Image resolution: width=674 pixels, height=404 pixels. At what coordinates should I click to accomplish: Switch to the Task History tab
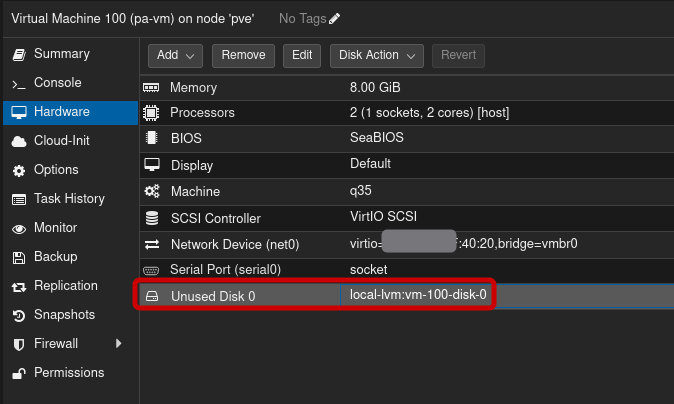coord(68,199)
